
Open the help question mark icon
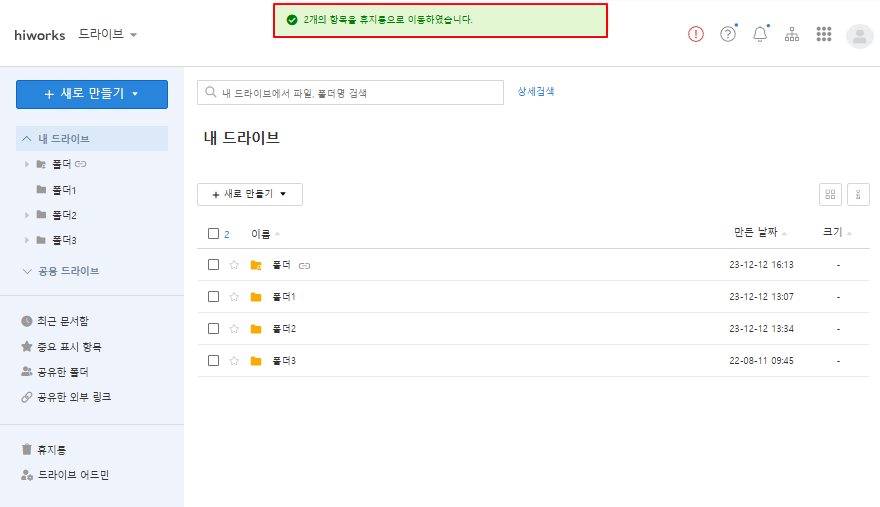click(728, 34)
